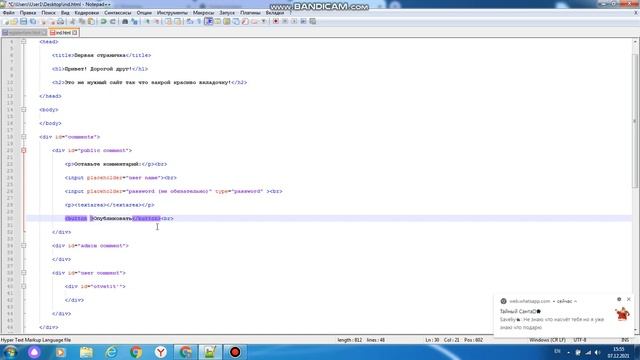Collapse the body fold marker at line 14
The image size is (640, 360).
pos(24,110)
